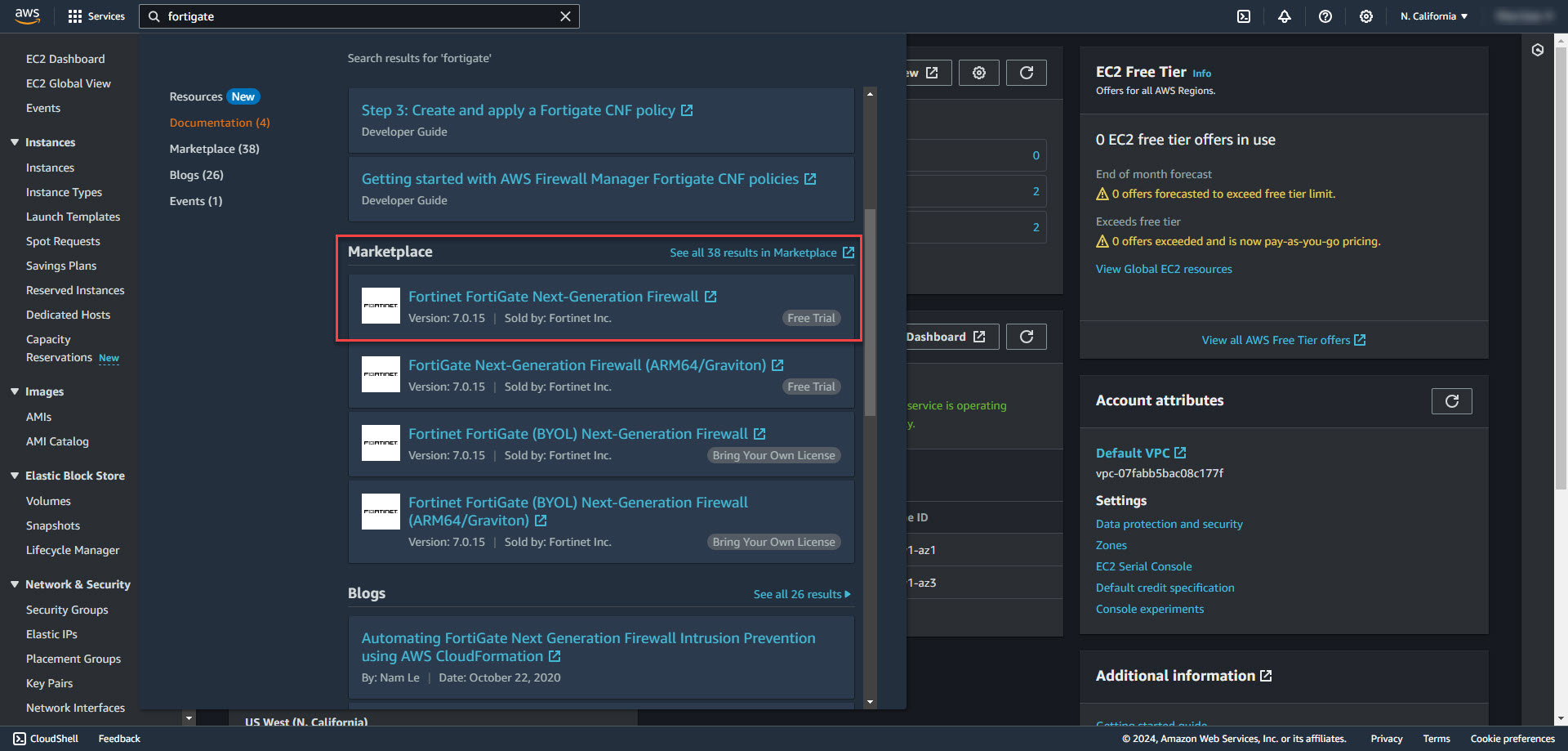Collapse the Instances sidebar section
Screen dimensions: 1568x751
[15, 142]
